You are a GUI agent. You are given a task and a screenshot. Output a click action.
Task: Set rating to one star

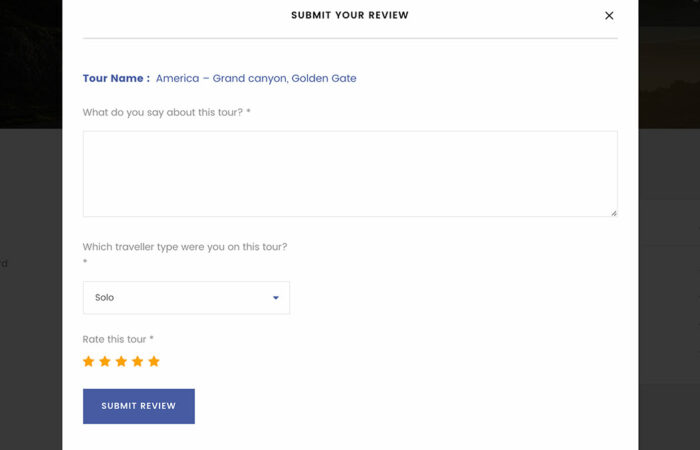(x=89, y=361)
